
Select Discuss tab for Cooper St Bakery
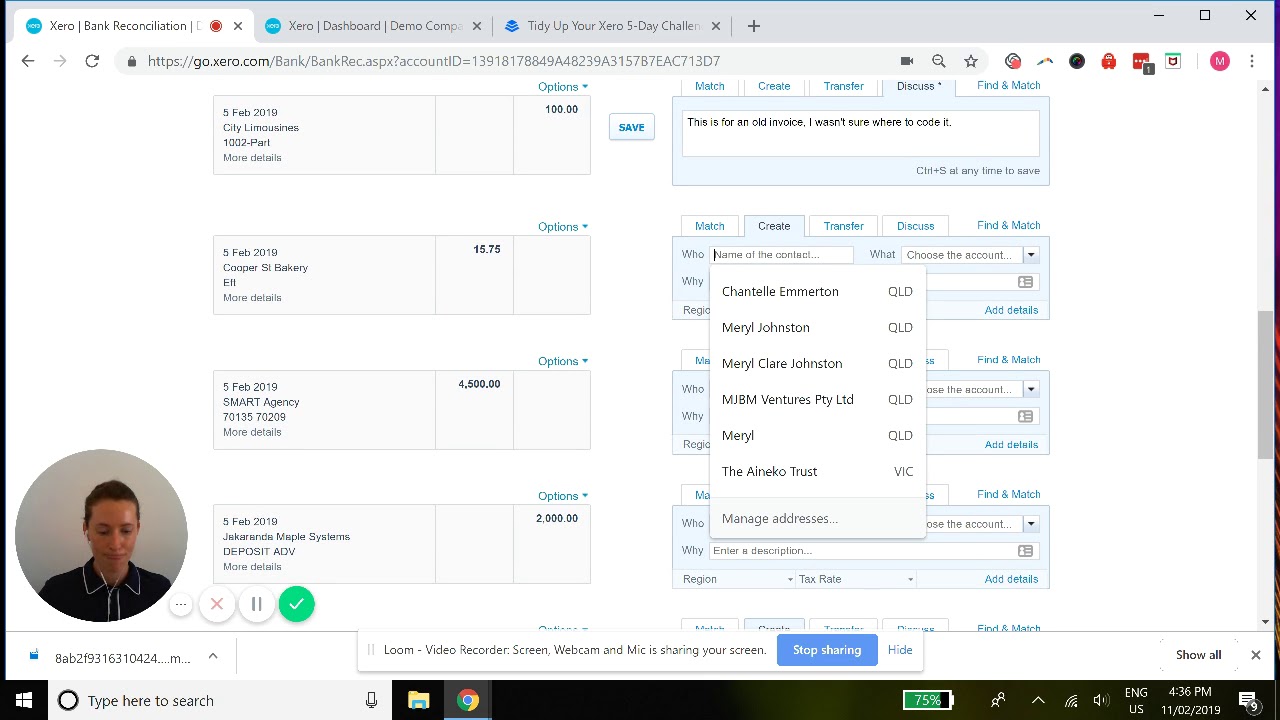point(915,226)
